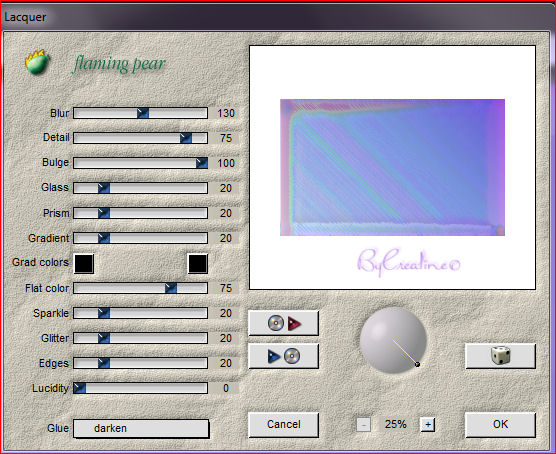Image resolution: width=556 pixels, height=454 pixels.
Task: Click the light direction sphere
Action: [x=393, y=340]
